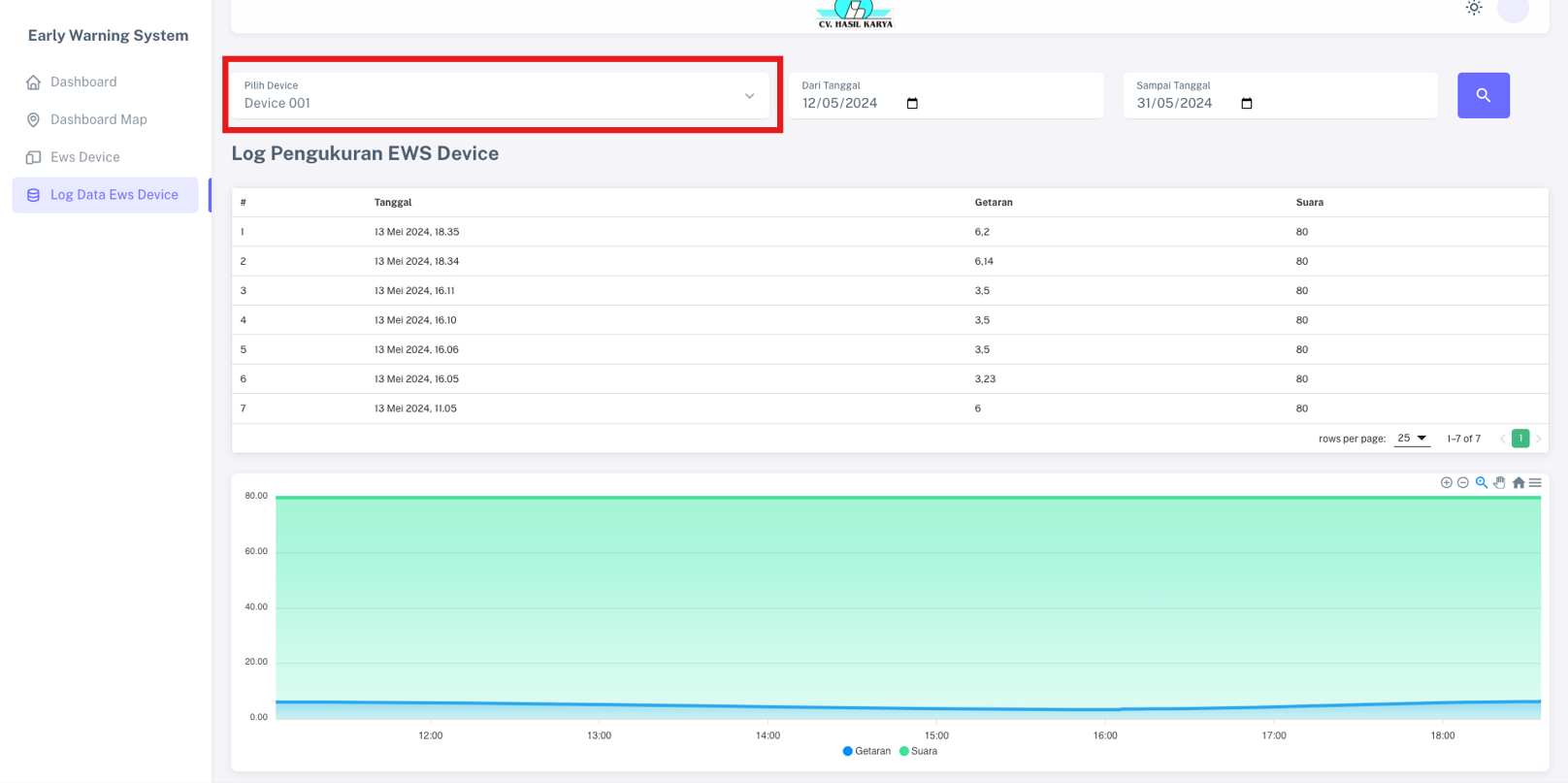Reset chart zoom with home icon
Viewport: 1568px width, 783px height.
pyautogui.click(x=1519, y=482)
